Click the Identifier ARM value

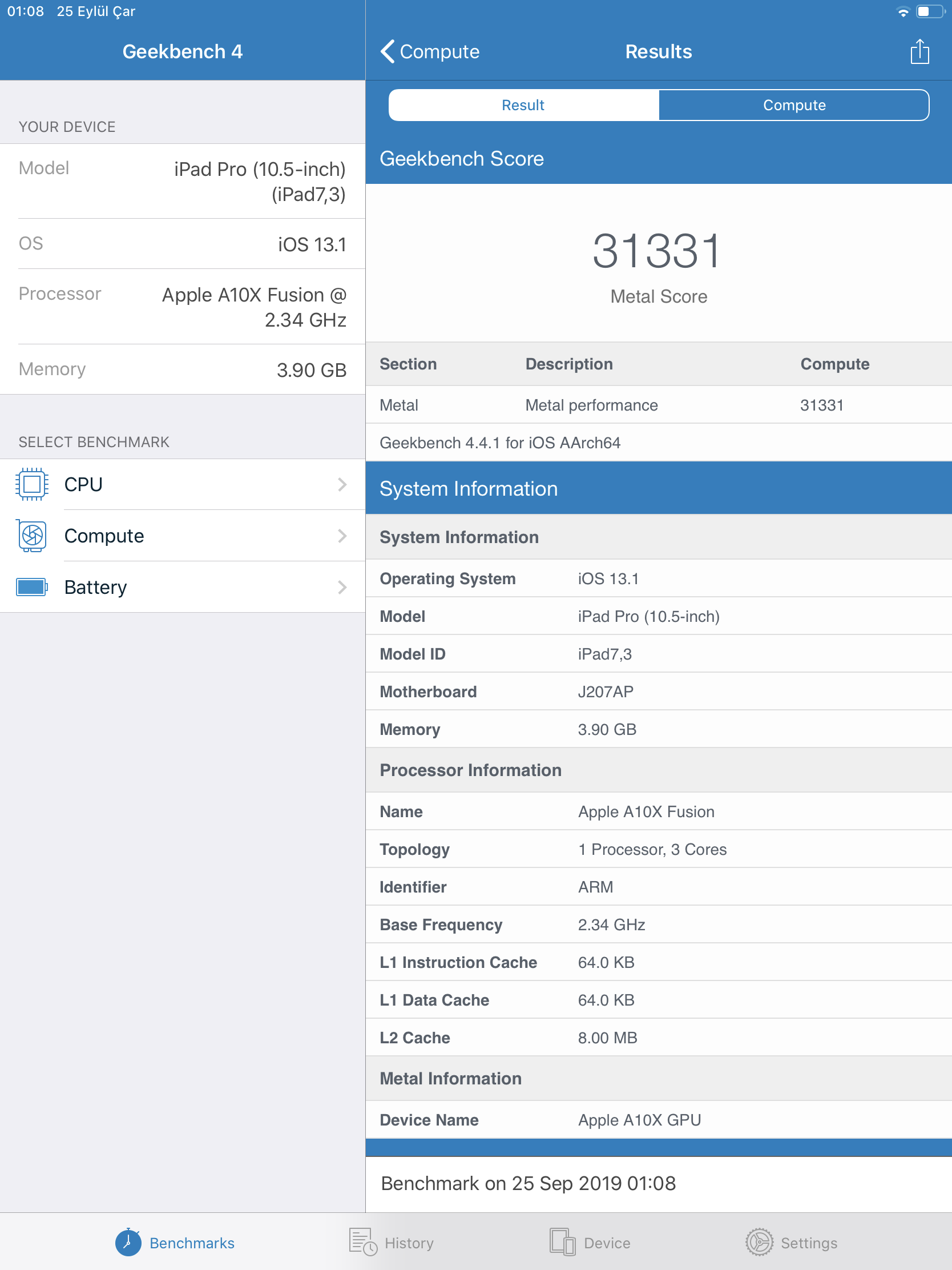595,887
